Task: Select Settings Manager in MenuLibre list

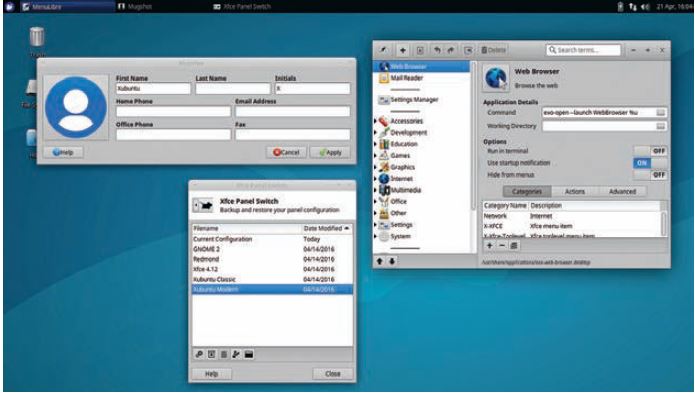Action: [421, 100]
